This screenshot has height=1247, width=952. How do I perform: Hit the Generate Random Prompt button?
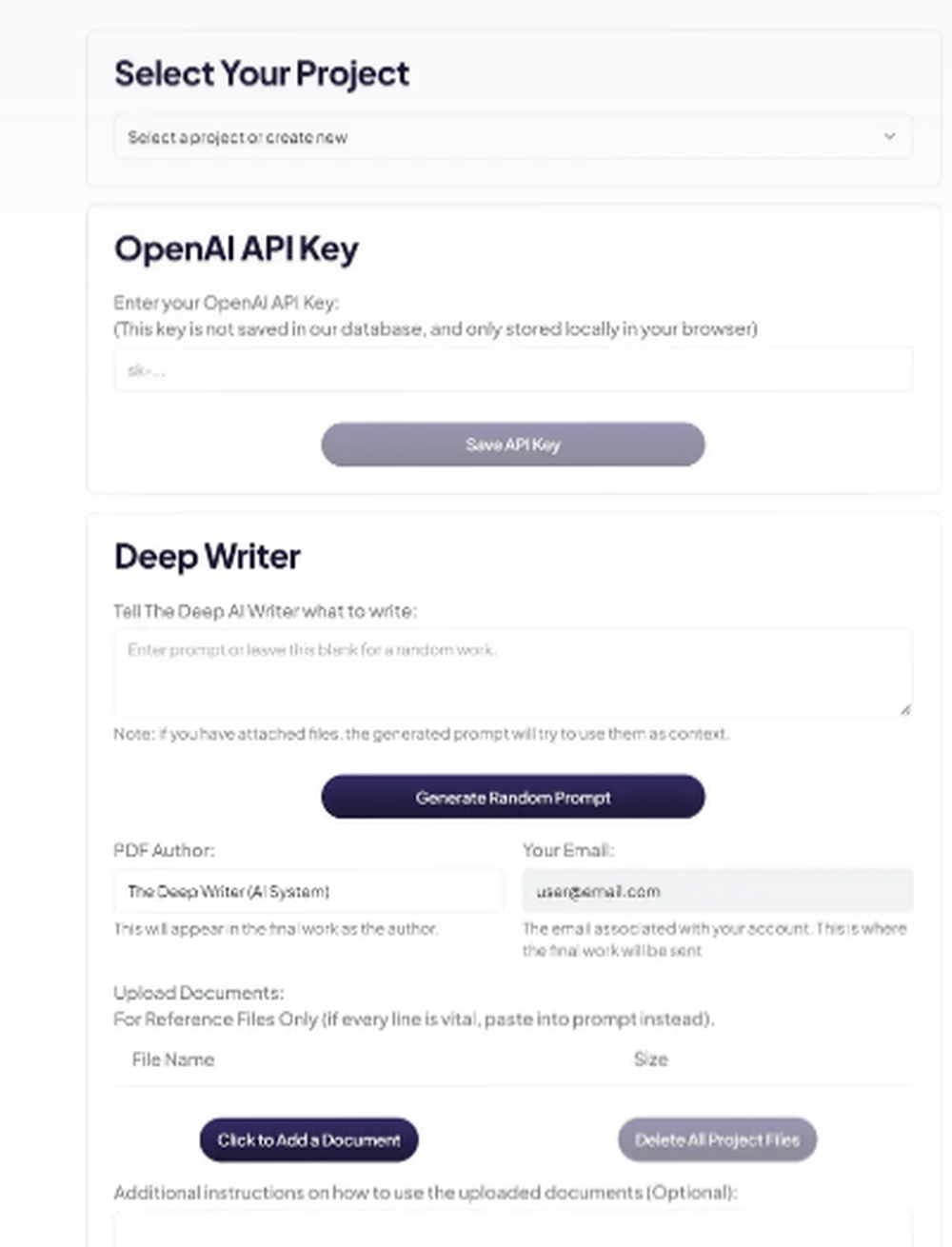pos(513,797)
